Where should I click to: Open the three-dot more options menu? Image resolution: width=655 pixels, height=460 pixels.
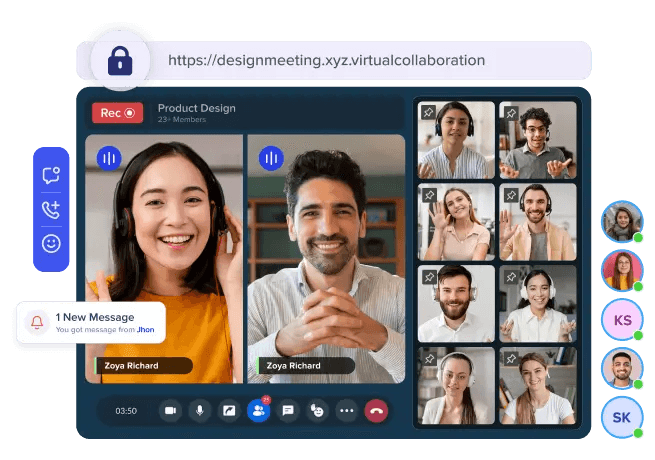pyautogui.click(x=347, y=411)
